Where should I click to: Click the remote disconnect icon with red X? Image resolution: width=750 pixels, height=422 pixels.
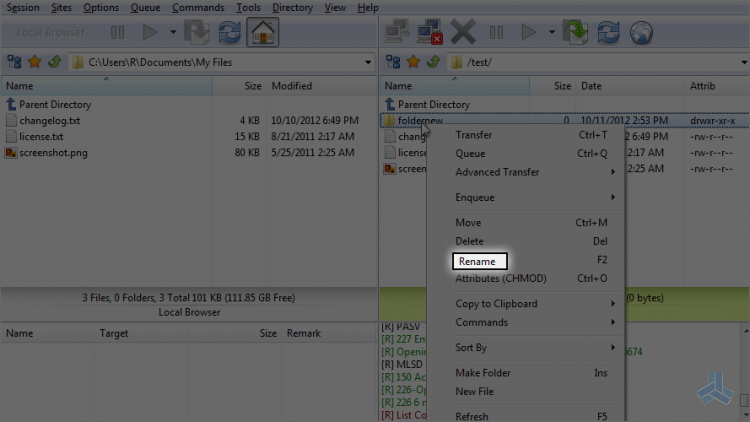tap(430, 33)
